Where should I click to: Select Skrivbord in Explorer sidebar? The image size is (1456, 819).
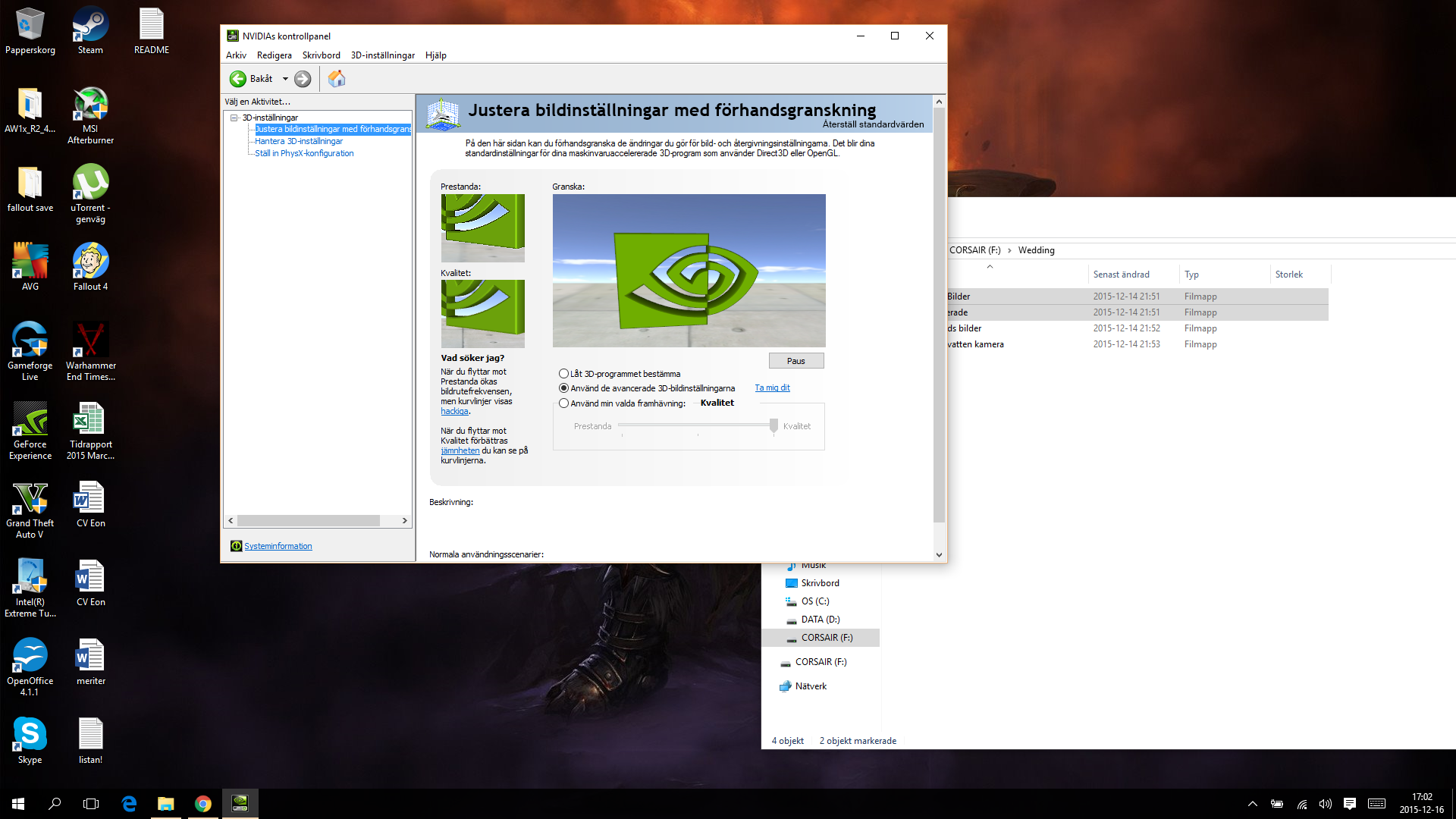coord(820,583)
